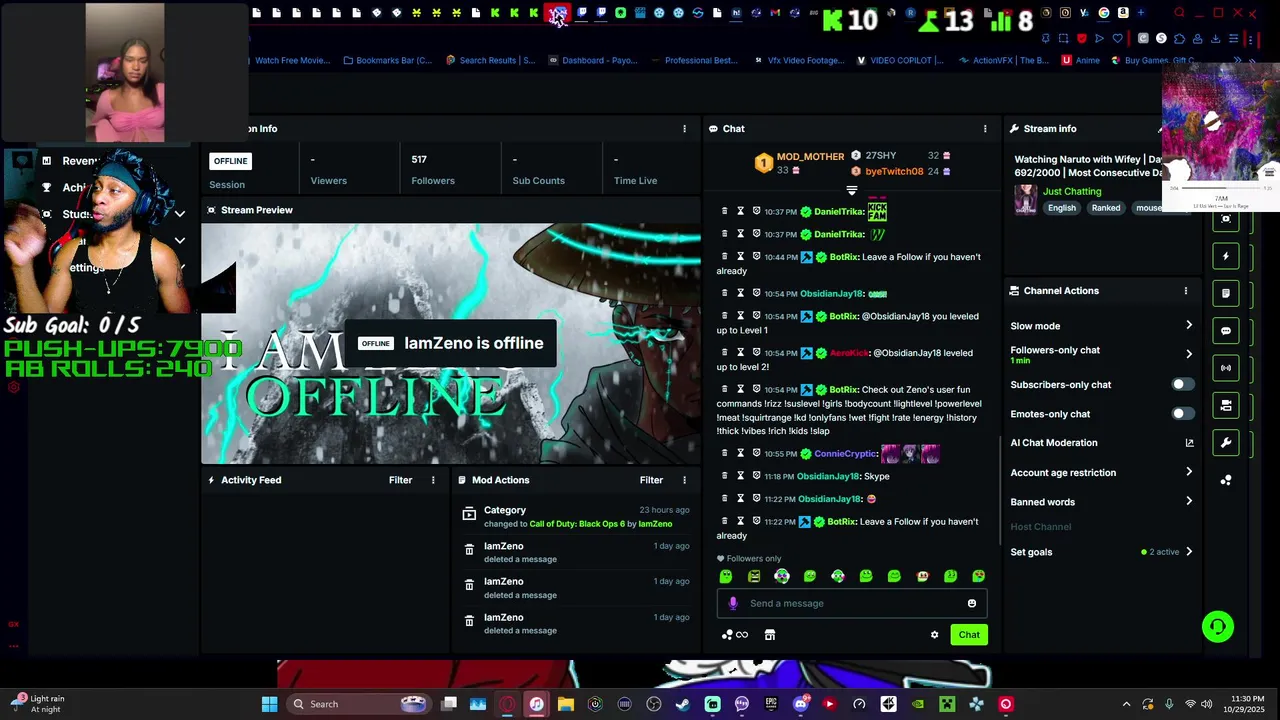The height and width of the screenshot is (720, 1280).
Task: Open Activity Feed three-dot menu
Action: click(x=433, y=480)
